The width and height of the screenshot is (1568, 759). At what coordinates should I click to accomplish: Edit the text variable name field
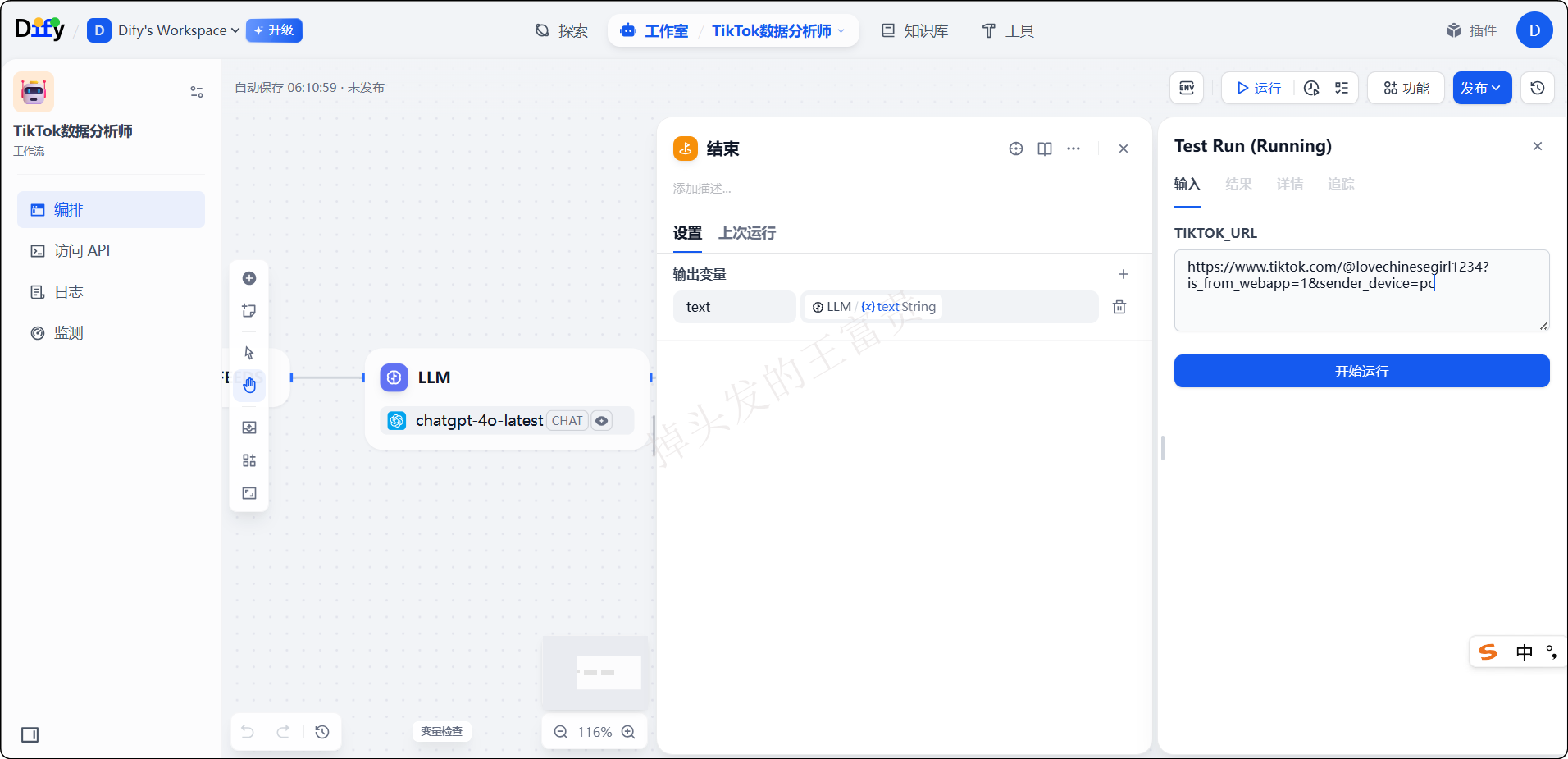pyautogui.click(x=735, y=307)
